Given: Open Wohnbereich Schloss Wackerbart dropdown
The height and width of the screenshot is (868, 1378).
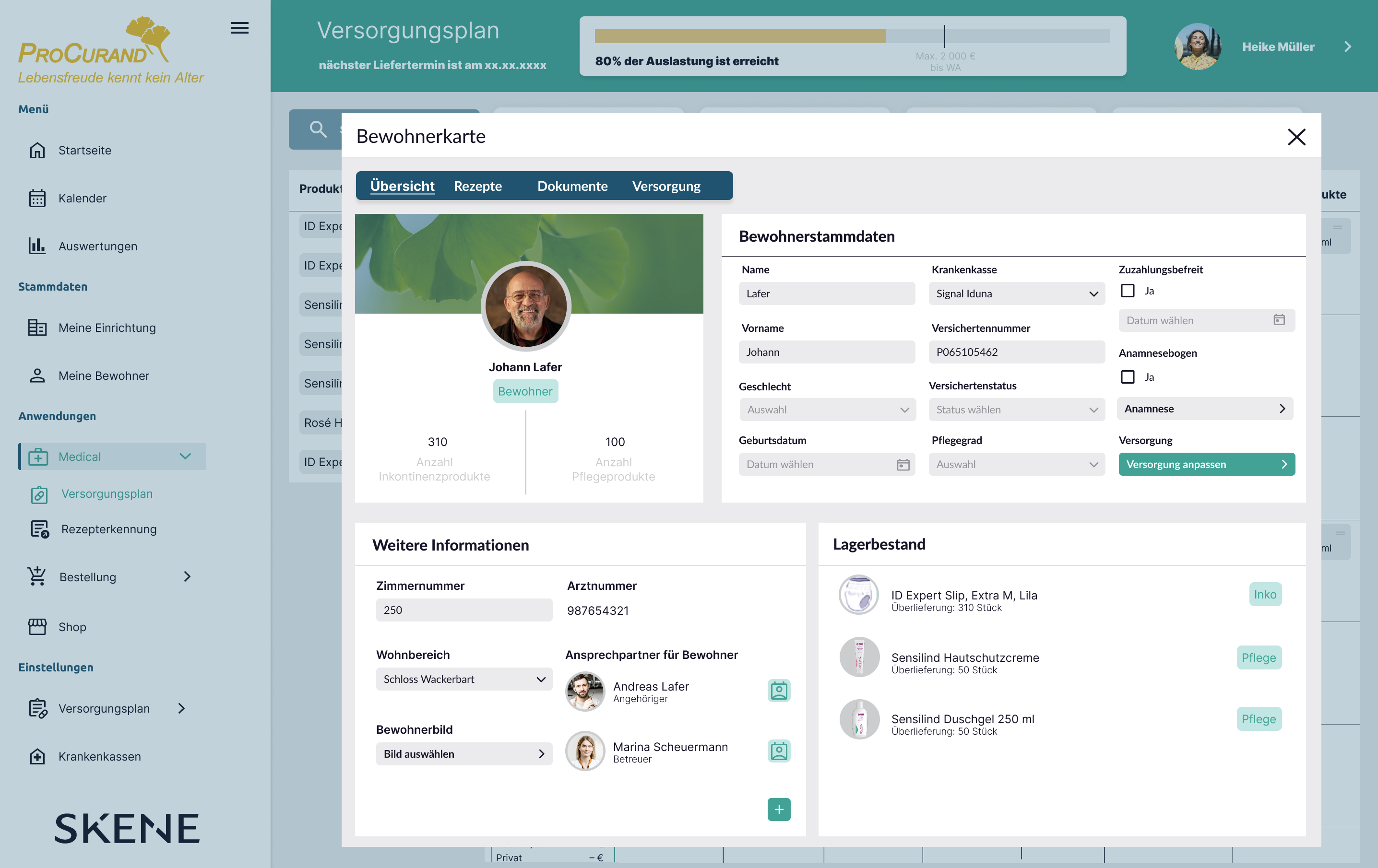Looking at the screenshot, I should [463, 680].
